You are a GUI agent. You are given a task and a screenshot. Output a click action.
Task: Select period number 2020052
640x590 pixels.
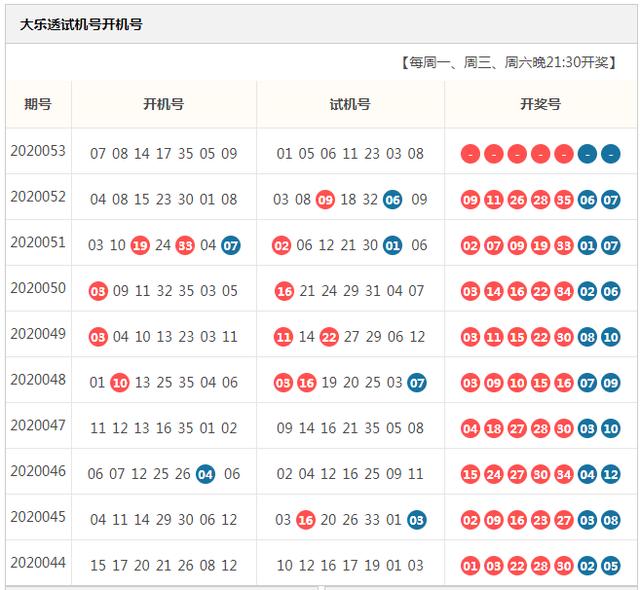[x=38, y=196]
